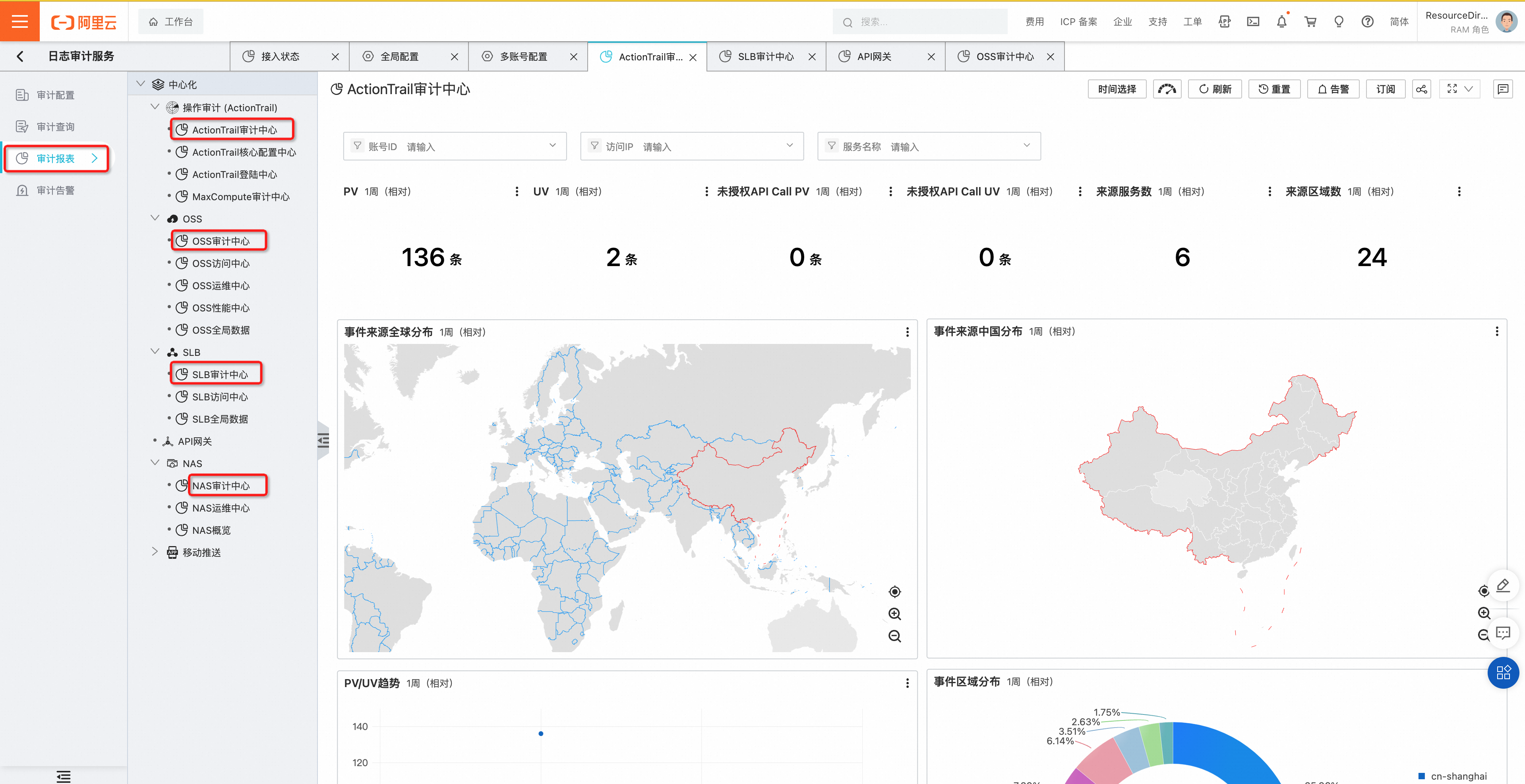
Task: Click the 告警 alert button
Action: [x=1333, y=89]
